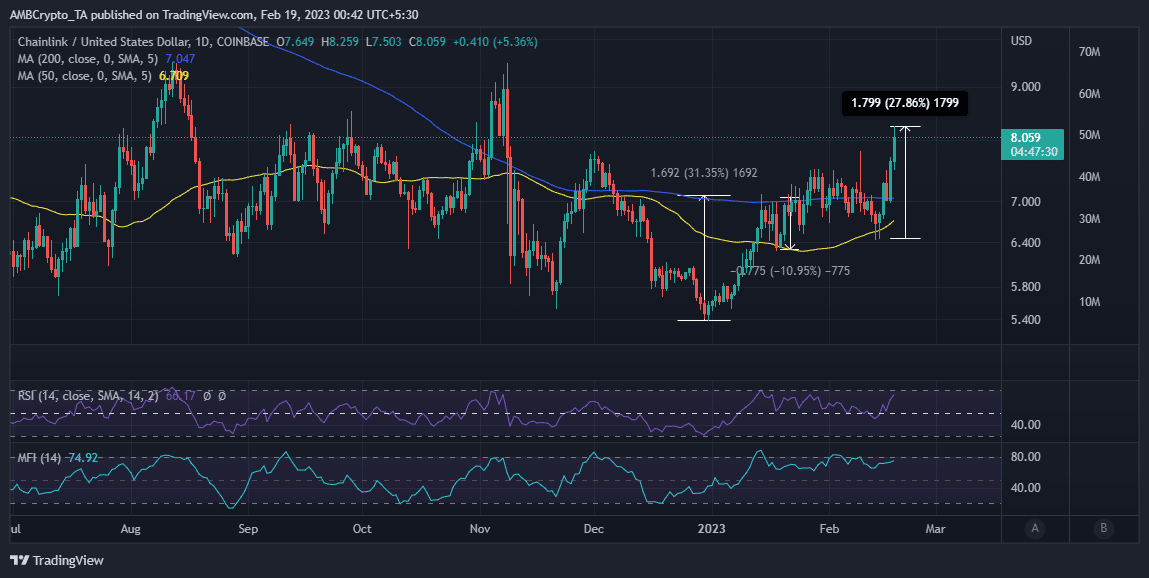Click "Nov" on the time axis
Screen dimensions: 1149x578
click(x=479, y=528)
